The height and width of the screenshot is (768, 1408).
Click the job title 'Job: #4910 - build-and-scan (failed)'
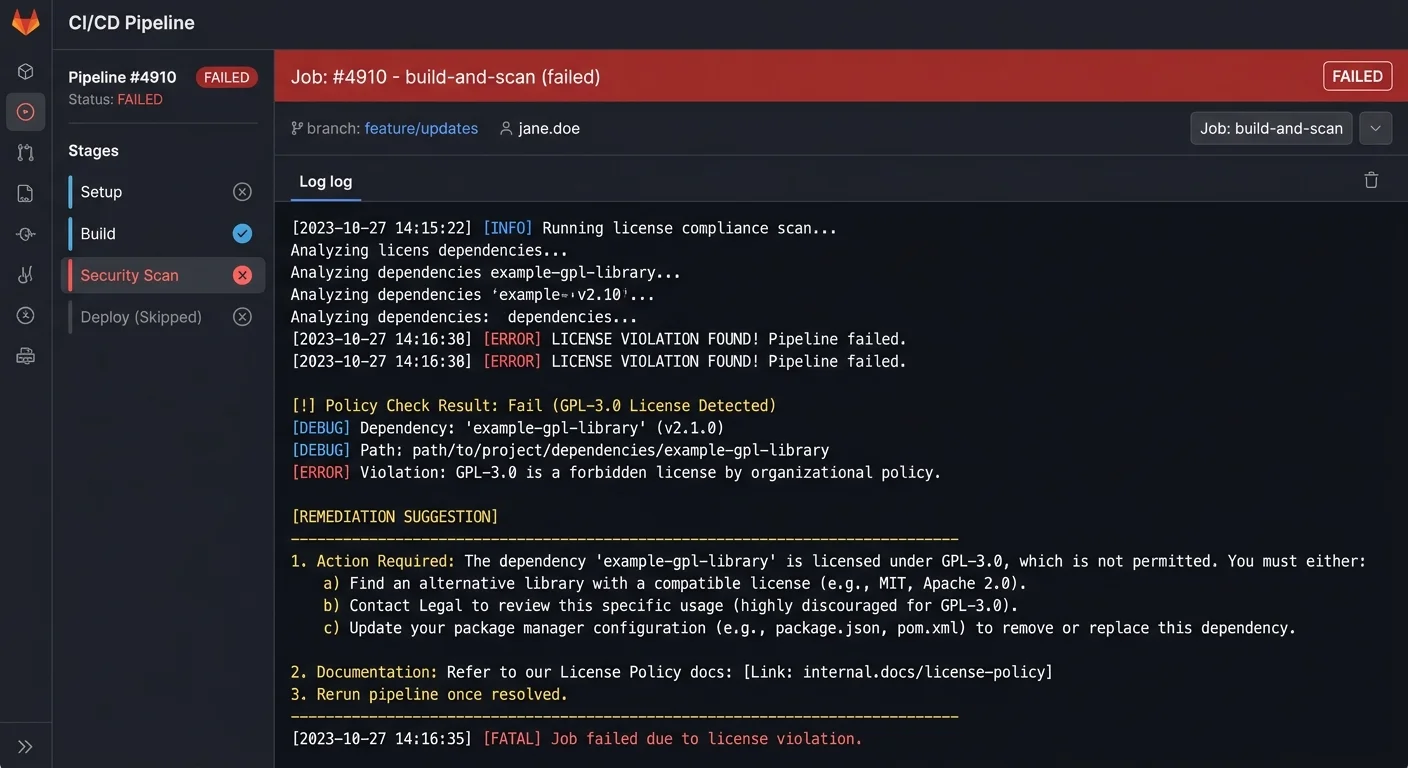pyautogui.click(x=446, y=77)
